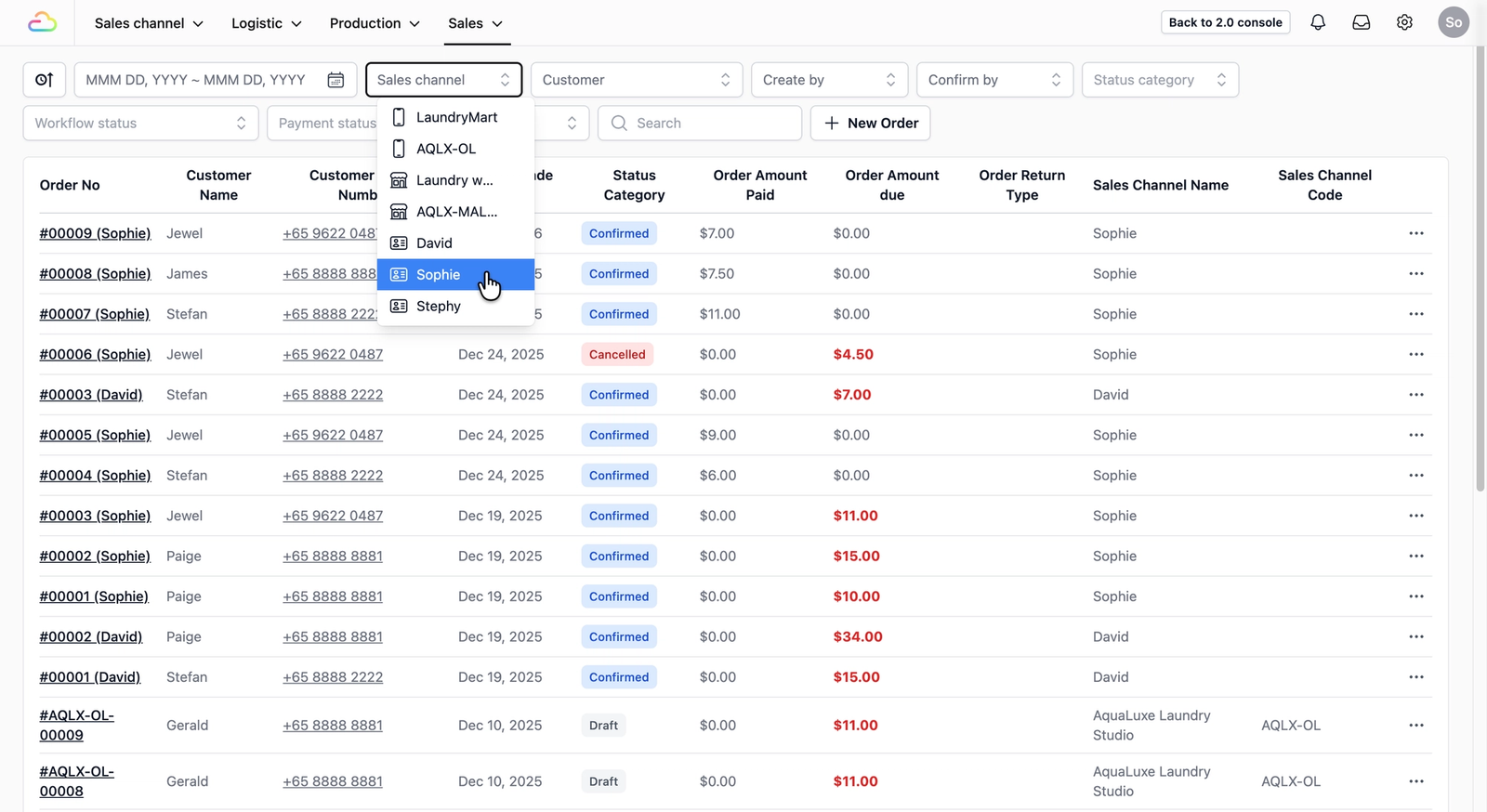The image size is (1487, 812).
Task: Open the Production menu
Action: [375, 23]
